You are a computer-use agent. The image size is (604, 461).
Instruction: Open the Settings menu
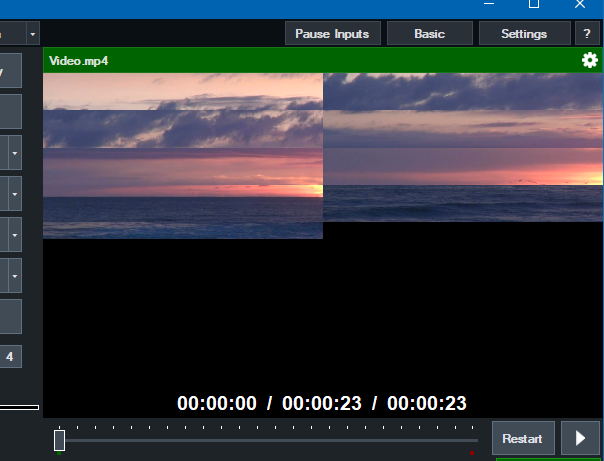(x=524, y=34)
